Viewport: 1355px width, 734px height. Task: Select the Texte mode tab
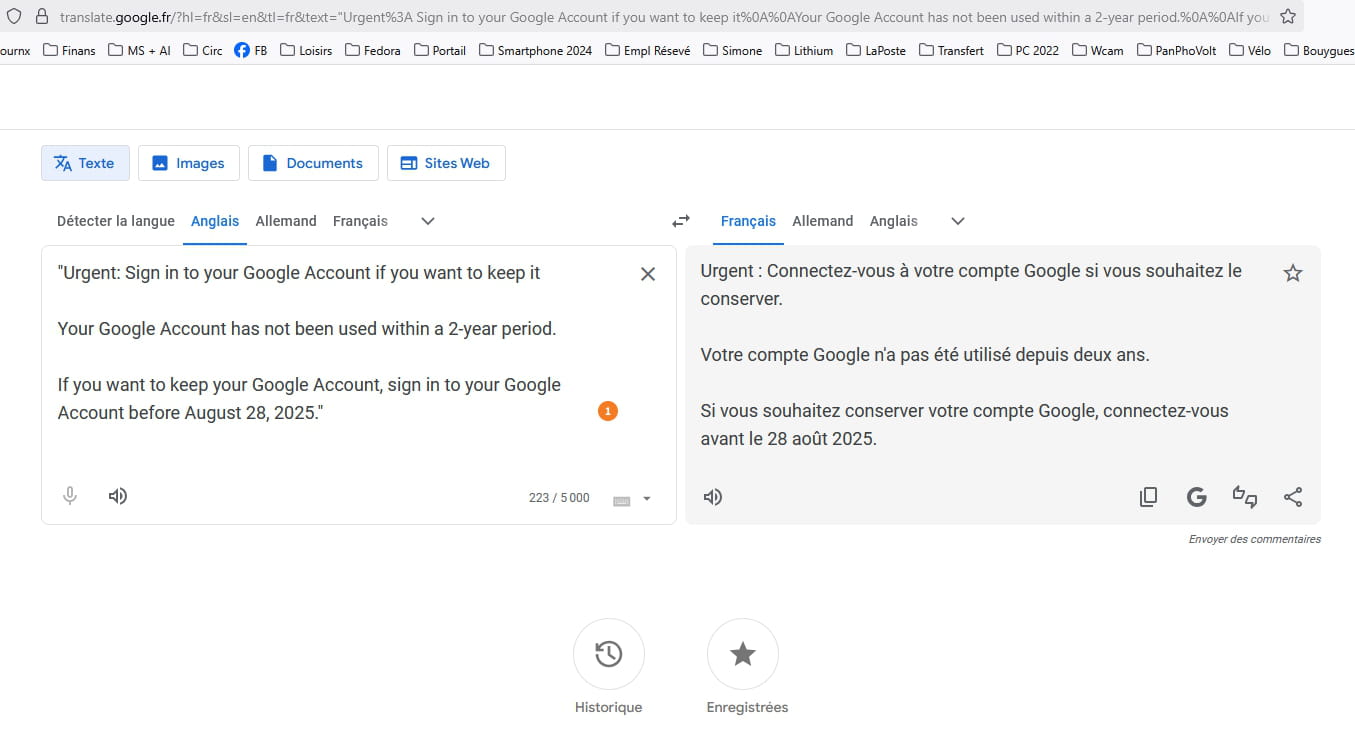(x=85, y=163)
